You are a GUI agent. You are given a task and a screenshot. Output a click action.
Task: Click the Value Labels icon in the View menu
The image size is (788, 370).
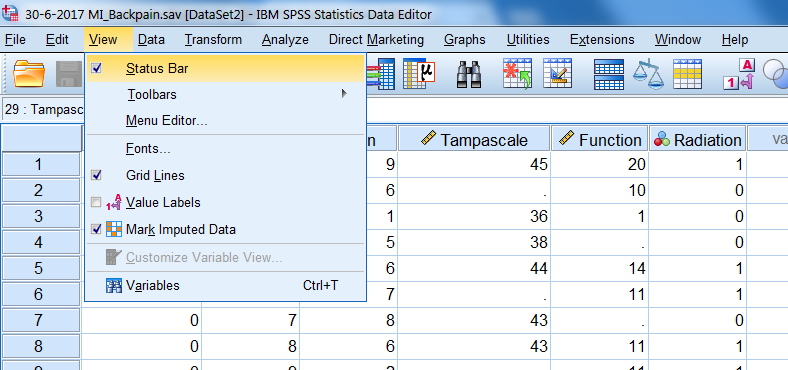pos(114,203)
